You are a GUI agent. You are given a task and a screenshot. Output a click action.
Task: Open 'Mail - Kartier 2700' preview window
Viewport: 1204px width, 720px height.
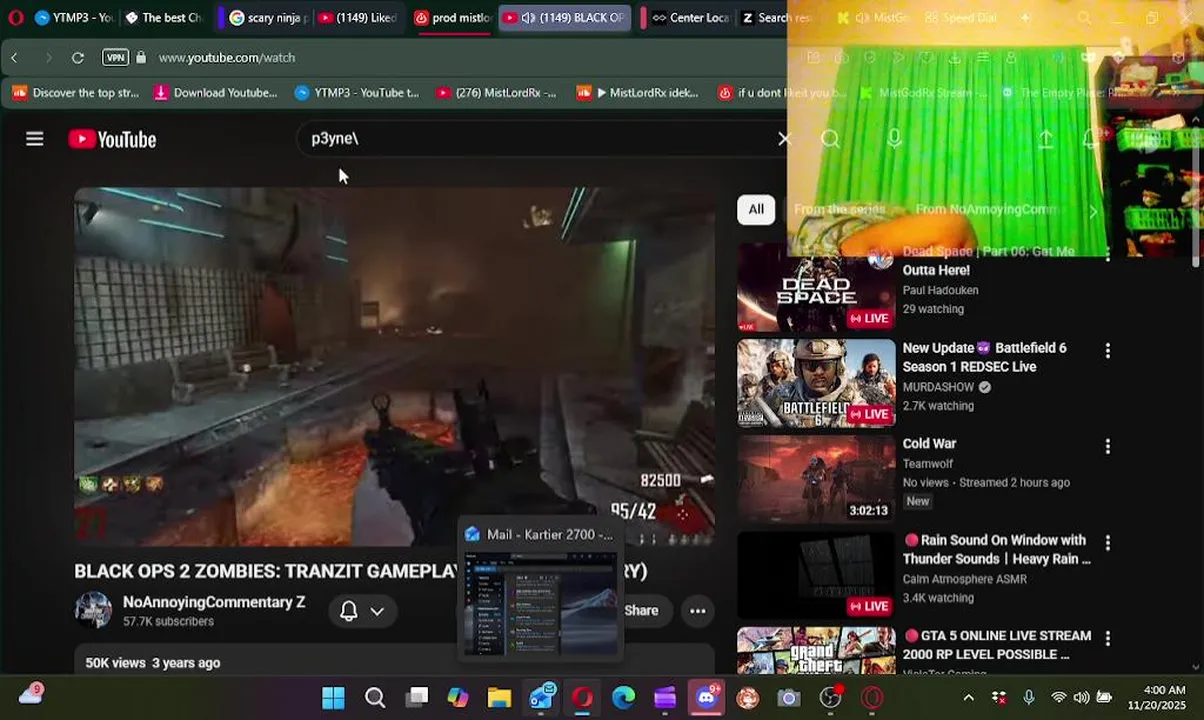coord(540,590)
